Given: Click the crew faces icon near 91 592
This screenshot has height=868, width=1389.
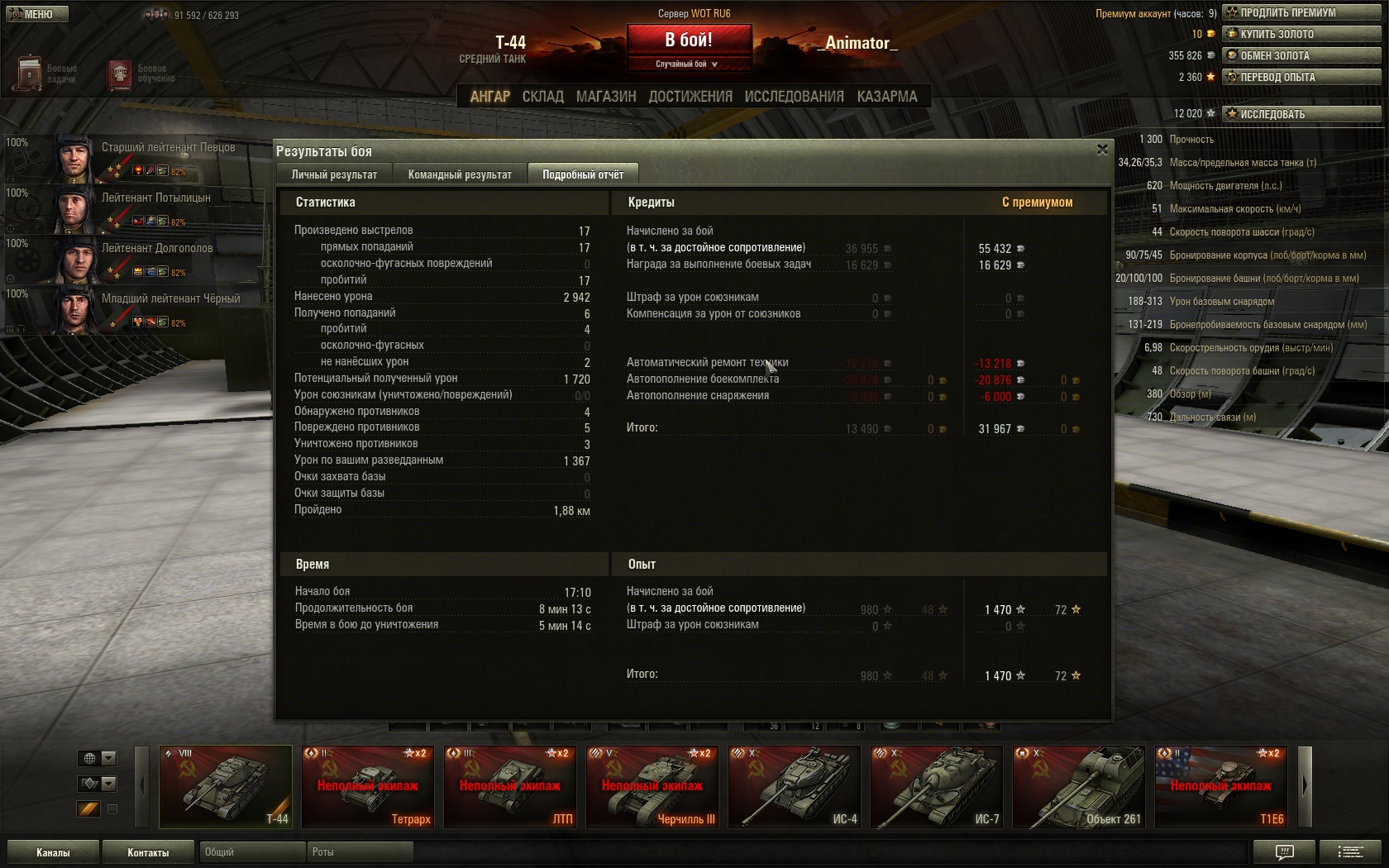Looking at the screenshot, I should [155, 15].
